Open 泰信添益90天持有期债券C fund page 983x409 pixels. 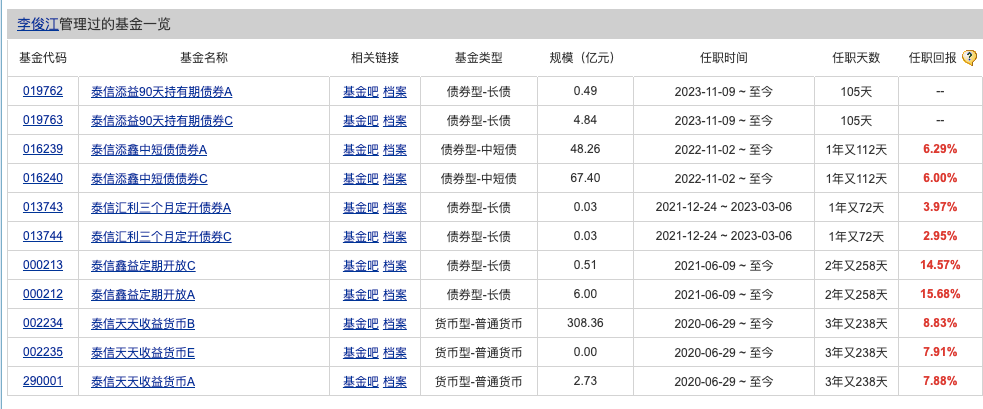pyautogui.click(x=162, y=121)
